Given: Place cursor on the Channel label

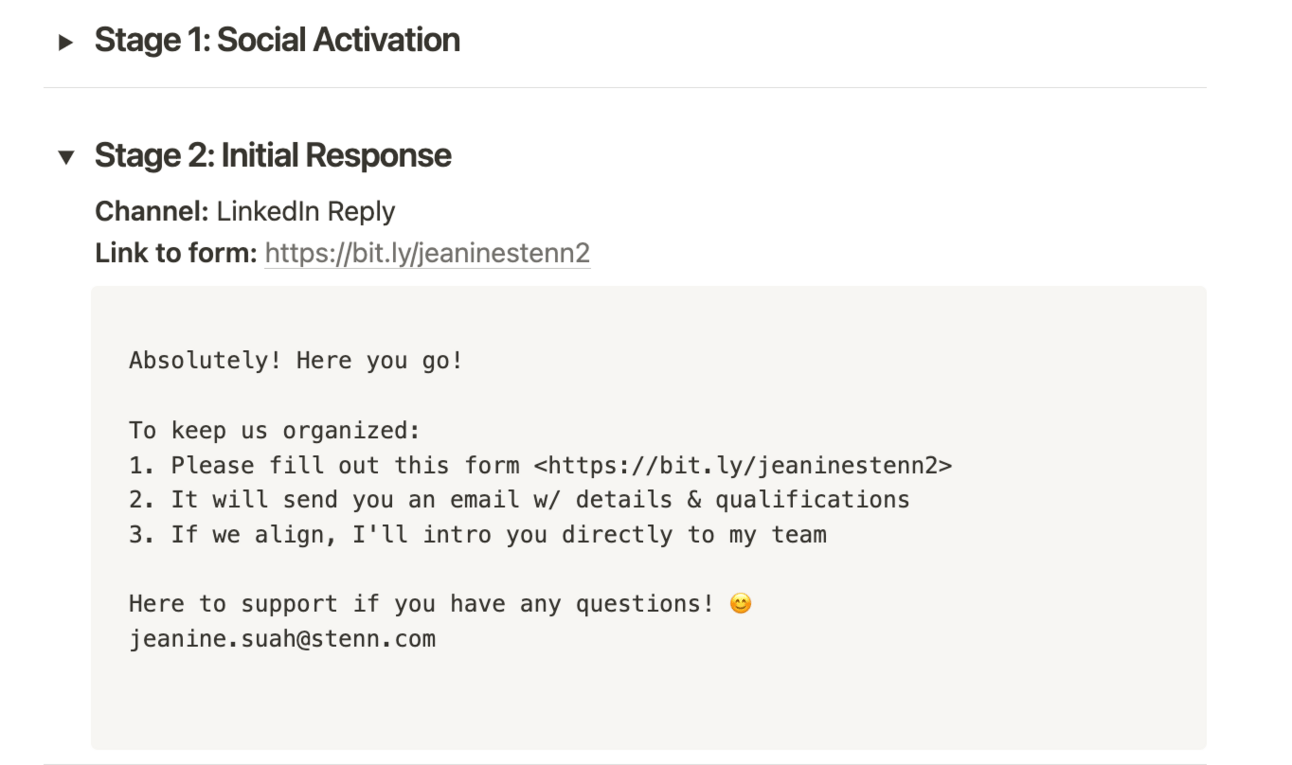Looking at the screenshot, I should pyautogui.click(x=152, y=211).
